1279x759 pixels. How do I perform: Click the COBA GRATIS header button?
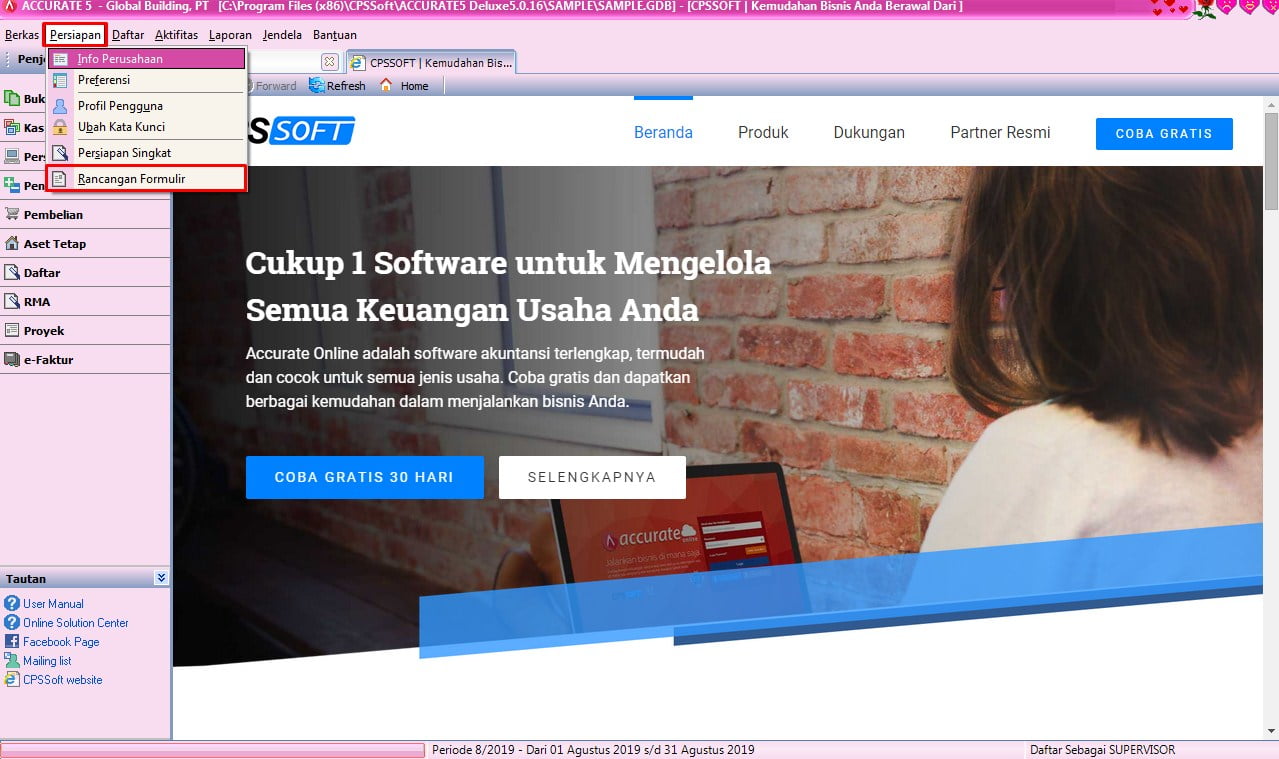(x=1164, y=134)
